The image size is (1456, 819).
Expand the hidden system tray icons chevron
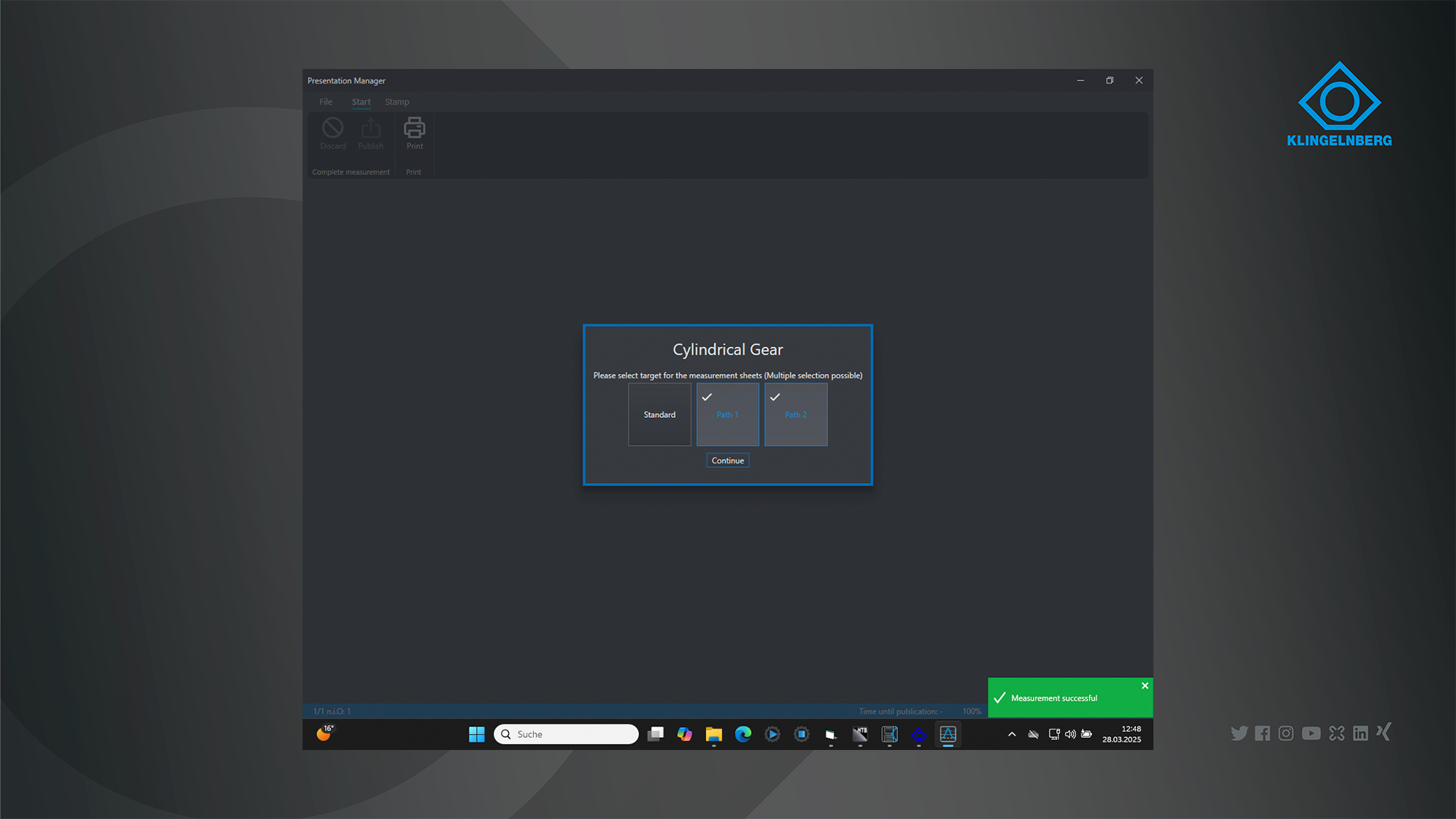(x=1012, y=734)
